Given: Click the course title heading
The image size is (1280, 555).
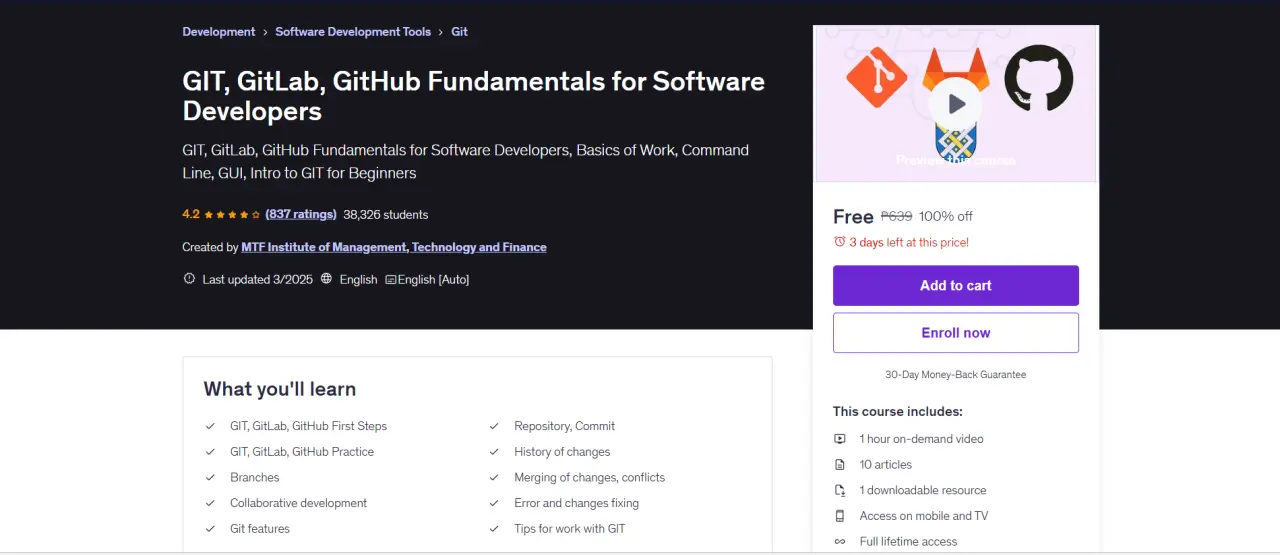Looking at the screenshot, I should click(x=474, y=95).
